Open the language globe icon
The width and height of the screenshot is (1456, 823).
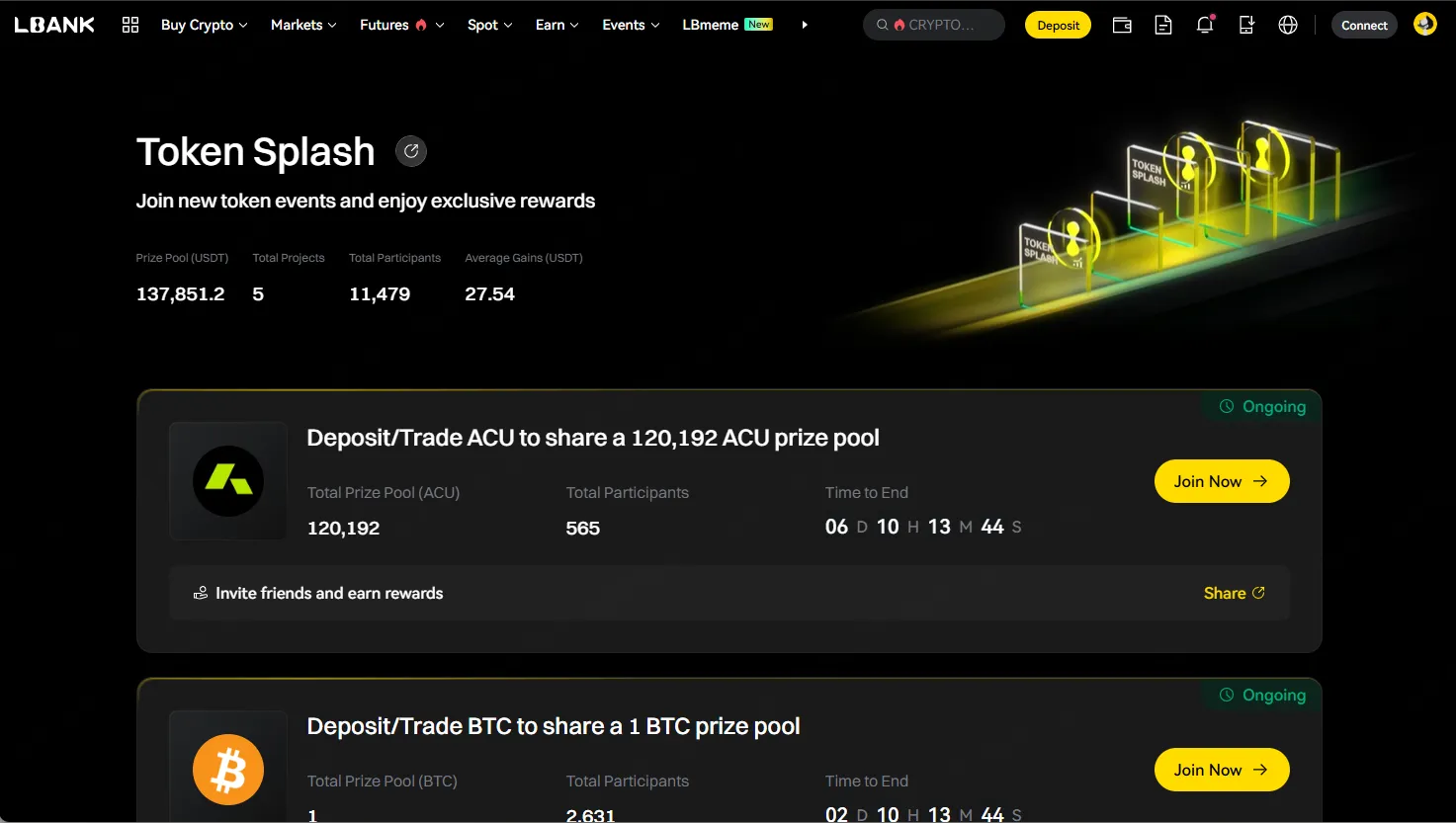click(1288, 26)
